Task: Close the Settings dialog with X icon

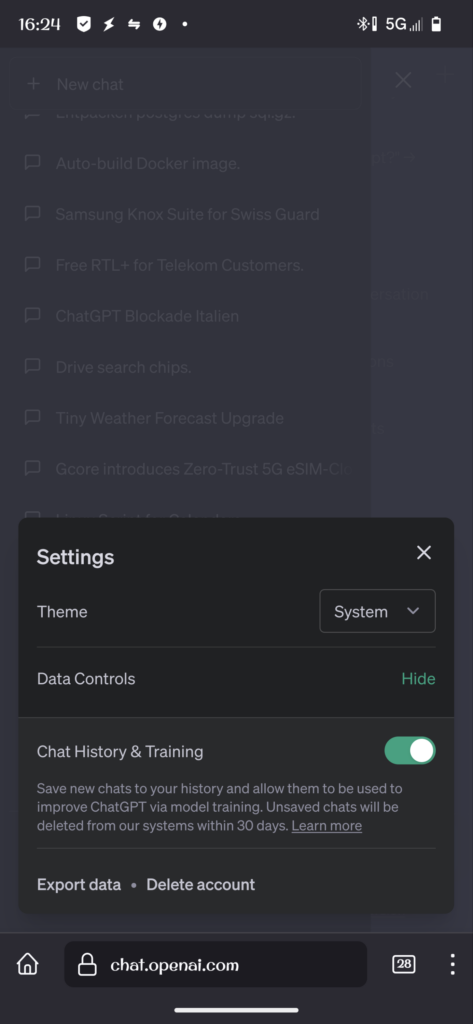Action: coord(424,552)
